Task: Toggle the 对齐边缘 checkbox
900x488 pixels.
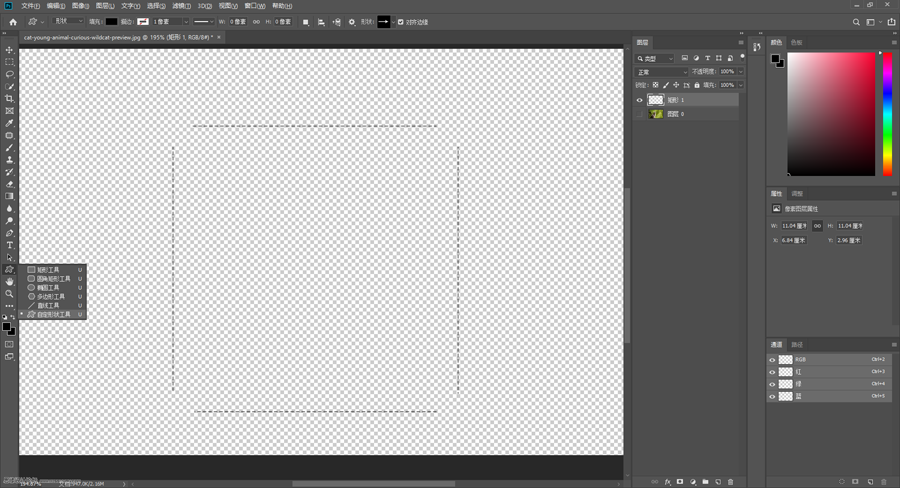Action: tap(401, 21)
